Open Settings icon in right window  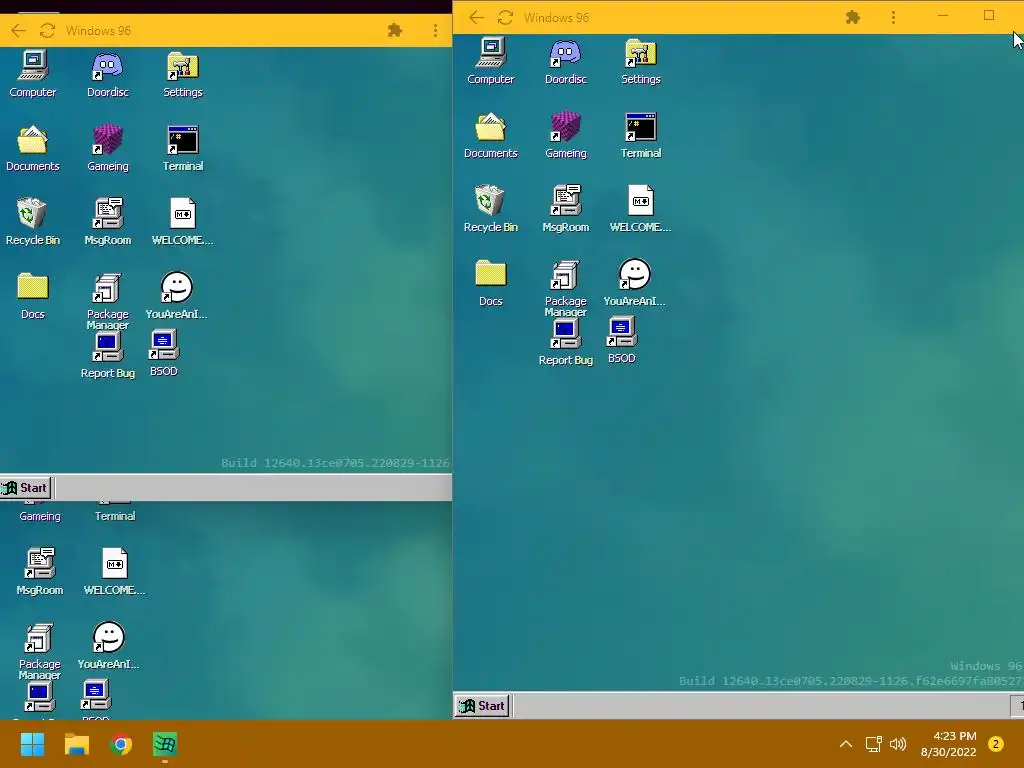tap(641, 61)
